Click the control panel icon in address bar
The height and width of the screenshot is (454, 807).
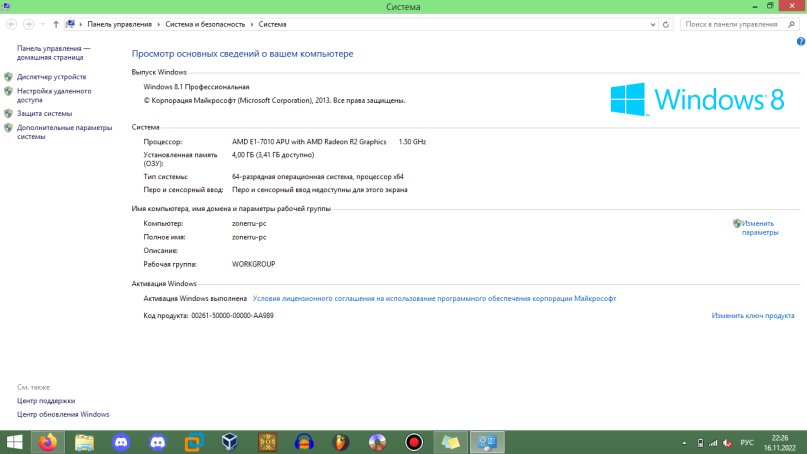point(71,24)
